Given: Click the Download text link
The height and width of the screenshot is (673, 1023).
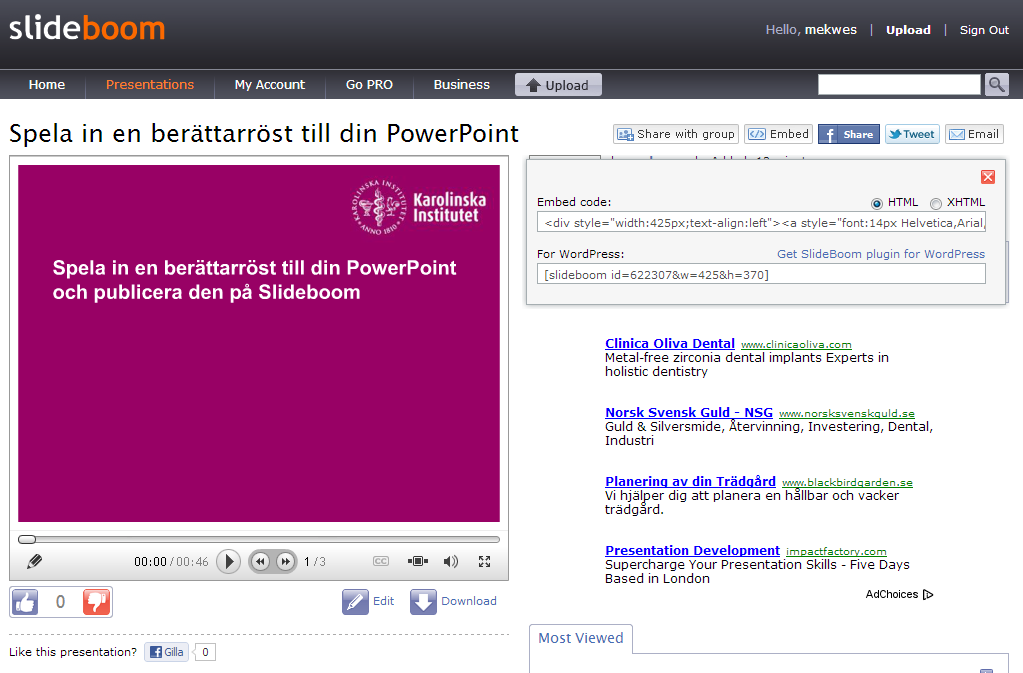Looking at the screenshot, I should coord(468,601).
